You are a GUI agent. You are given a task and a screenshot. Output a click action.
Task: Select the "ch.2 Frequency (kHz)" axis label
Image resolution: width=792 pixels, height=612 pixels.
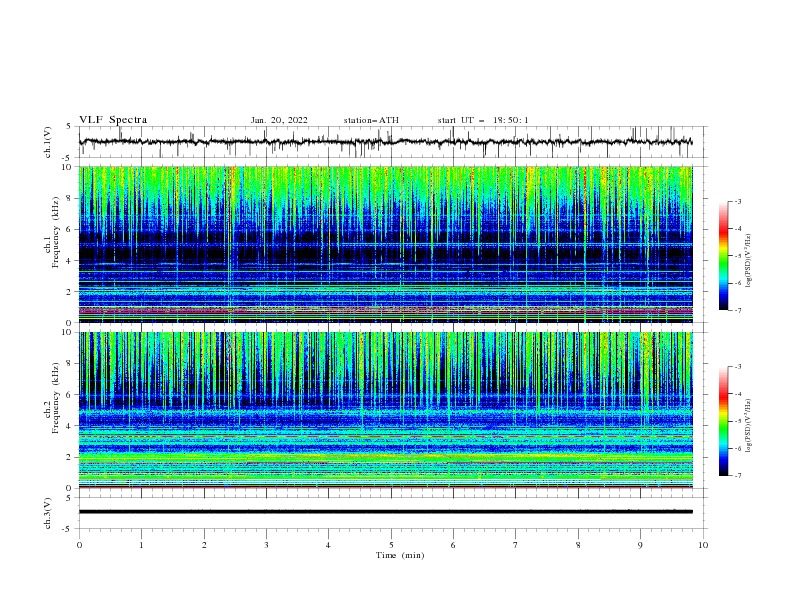coord(51,398)
